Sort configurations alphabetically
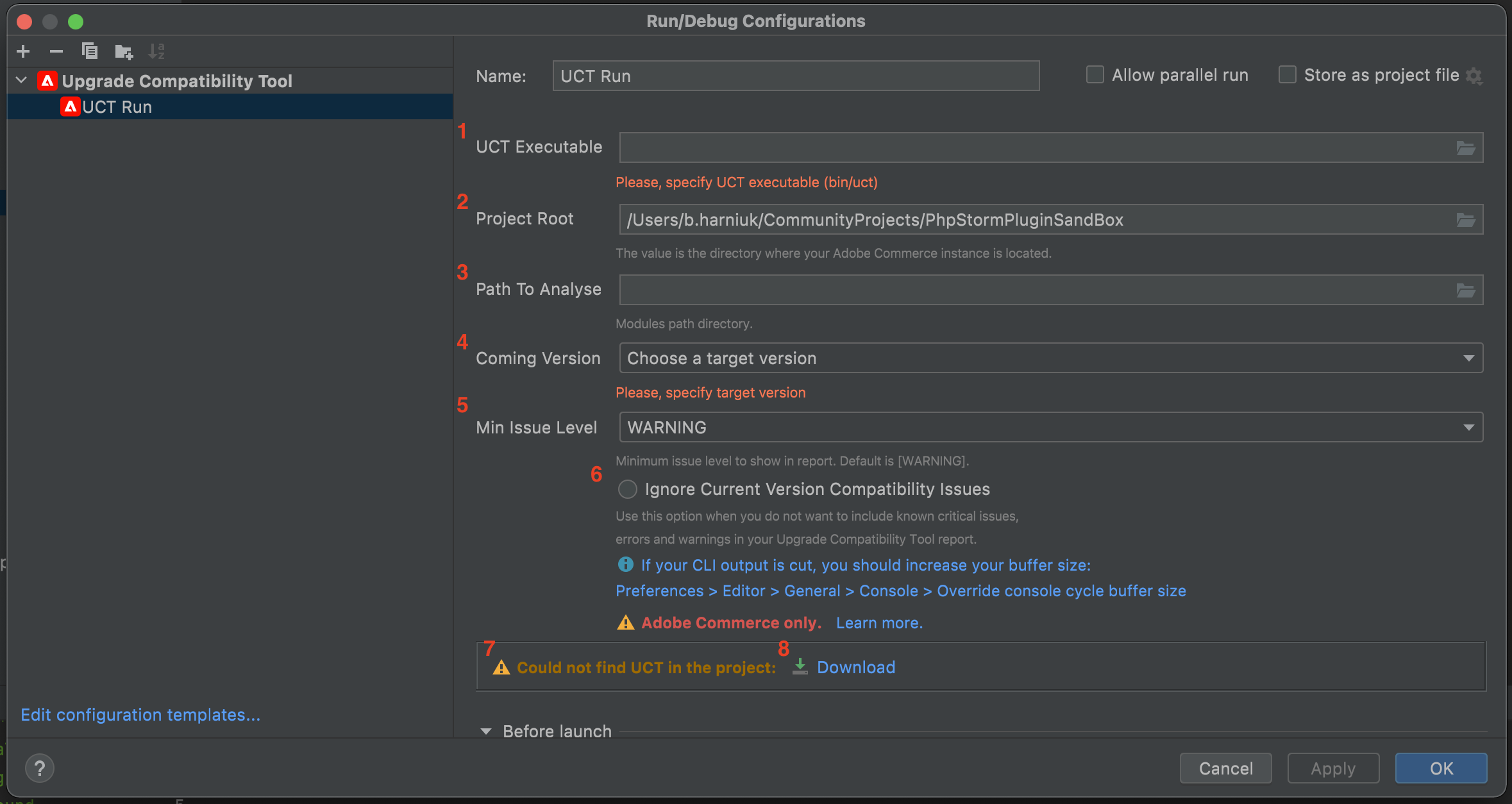The width and height of the screenshot is (1512, 804). pyautogui.click(x=156, y=51)
